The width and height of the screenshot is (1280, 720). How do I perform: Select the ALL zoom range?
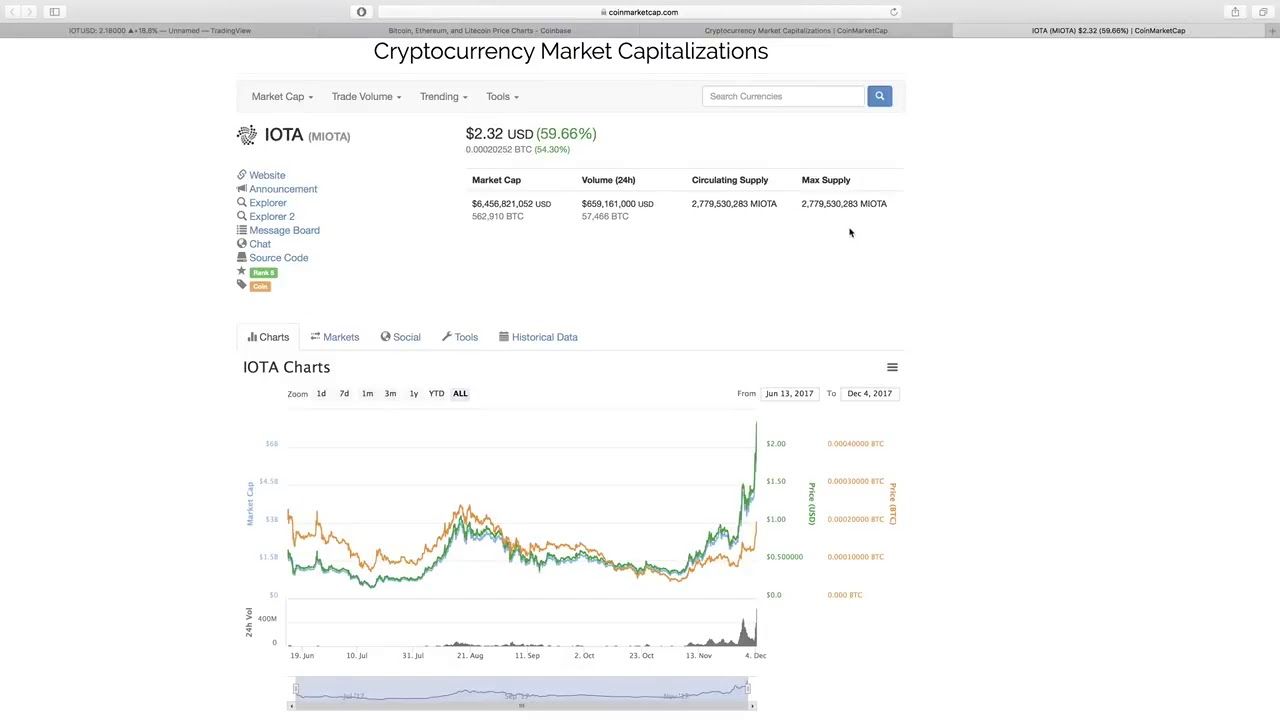click(460, 393)
